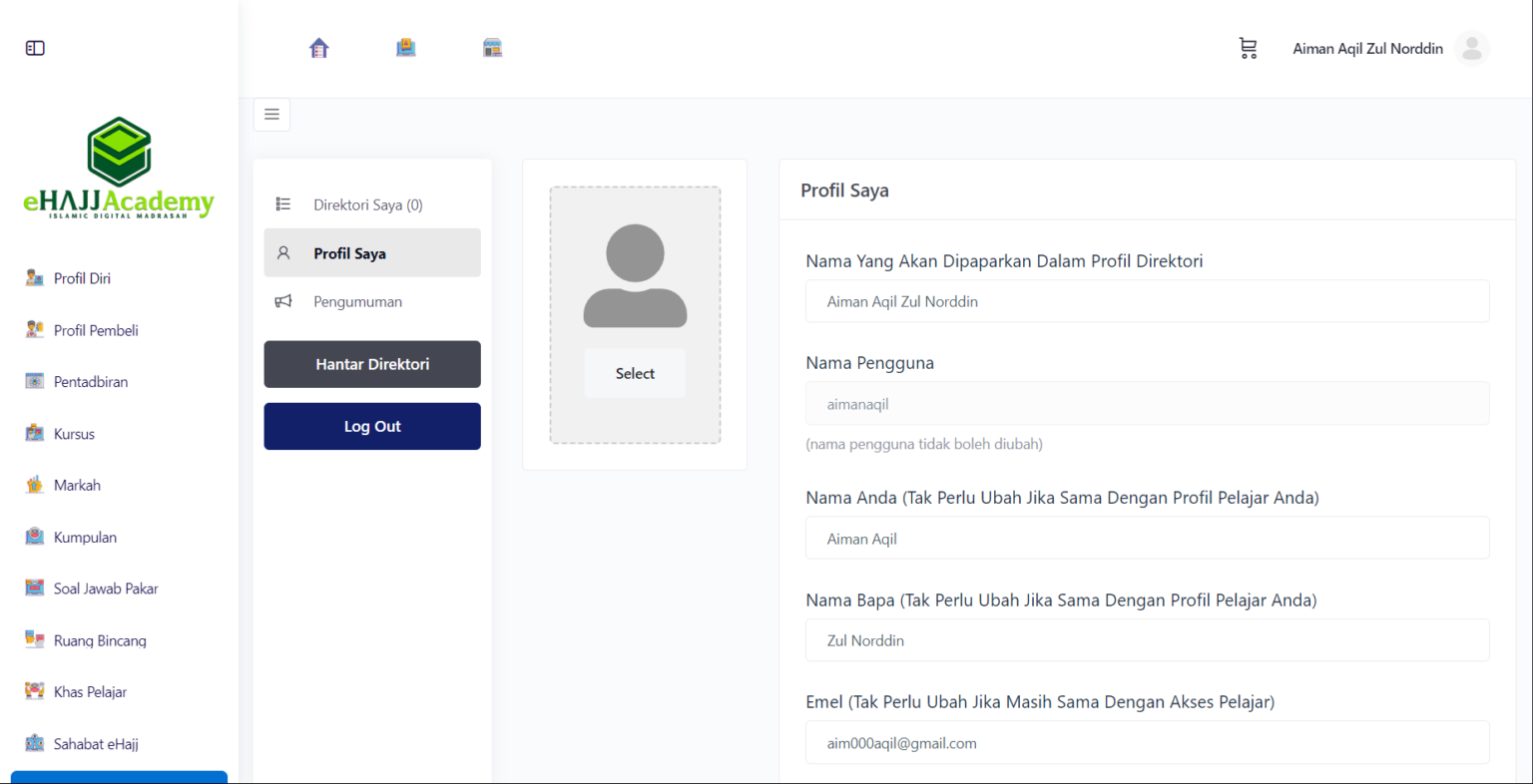The image size is (1533, 784).
Task: Go to Markah sidebar item
Action: 77,486
